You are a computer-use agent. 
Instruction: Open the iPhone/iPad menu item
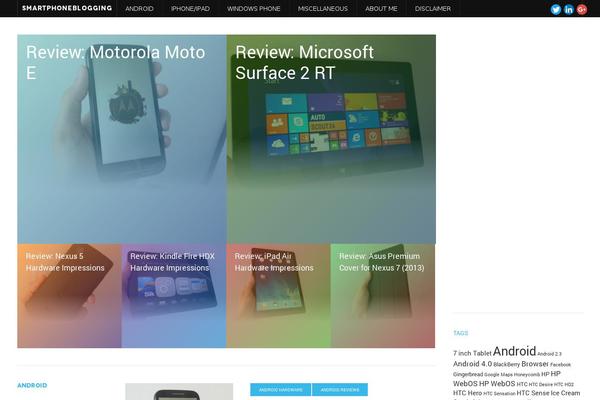pyautogui.click(x=190, y=8)
